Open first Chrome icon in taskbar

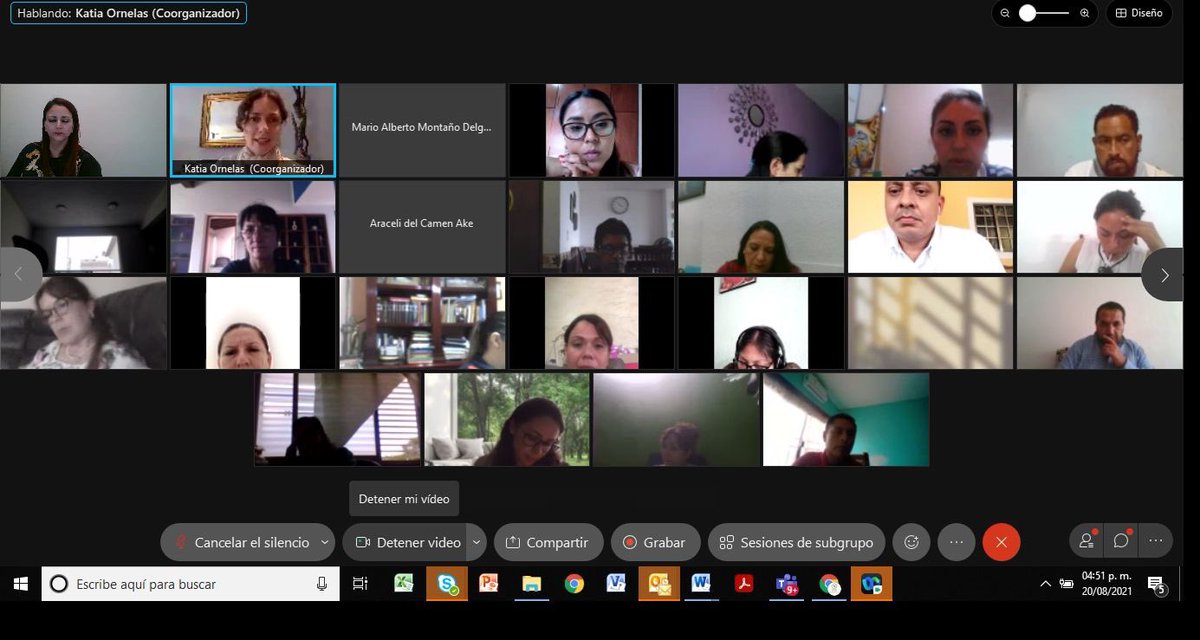pos(574,584)
